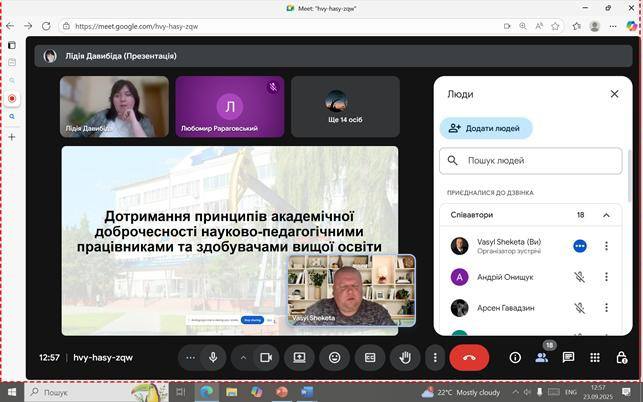Open the present screen share button
Viewport: 643px width, 402px height.
click(x=299, y=357)
